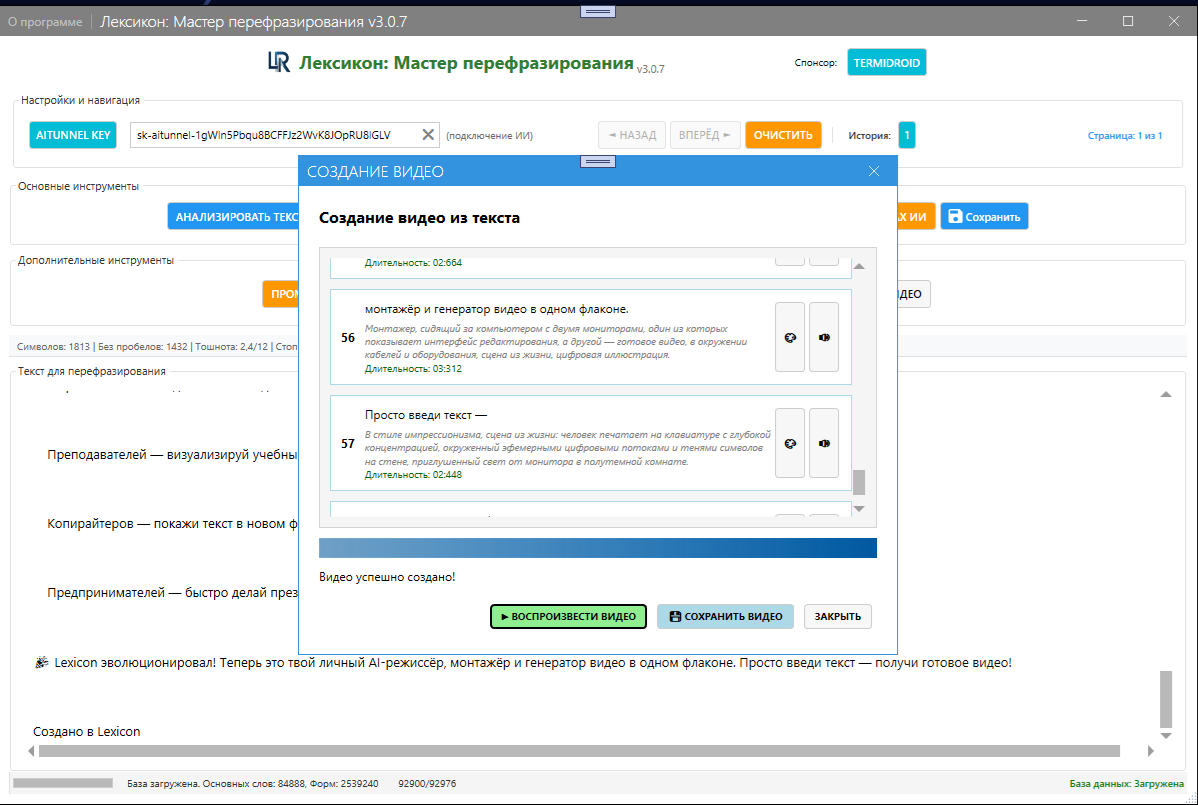This screenshot has width=1198, height=805.
Task: Click the video creation progress bar
Action: tap(597, 548)
